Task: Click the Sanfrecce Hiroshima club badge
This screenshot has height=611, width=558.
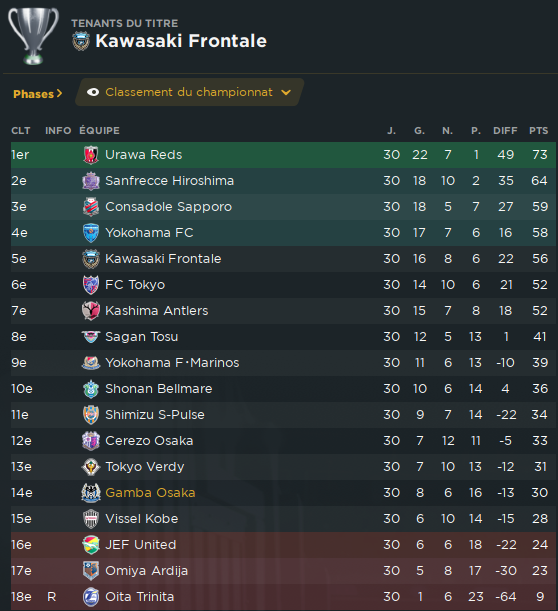Action: (x=91, y=181)
